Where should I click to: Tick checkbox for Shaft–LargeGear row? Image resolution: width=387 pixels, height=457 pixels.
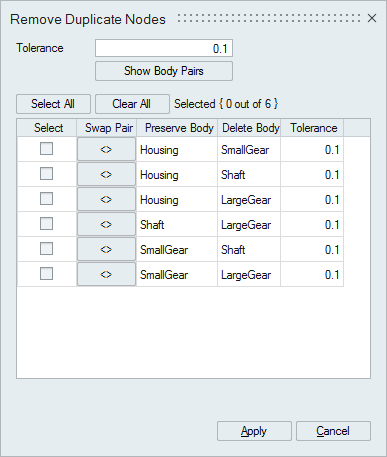point(46,224)
